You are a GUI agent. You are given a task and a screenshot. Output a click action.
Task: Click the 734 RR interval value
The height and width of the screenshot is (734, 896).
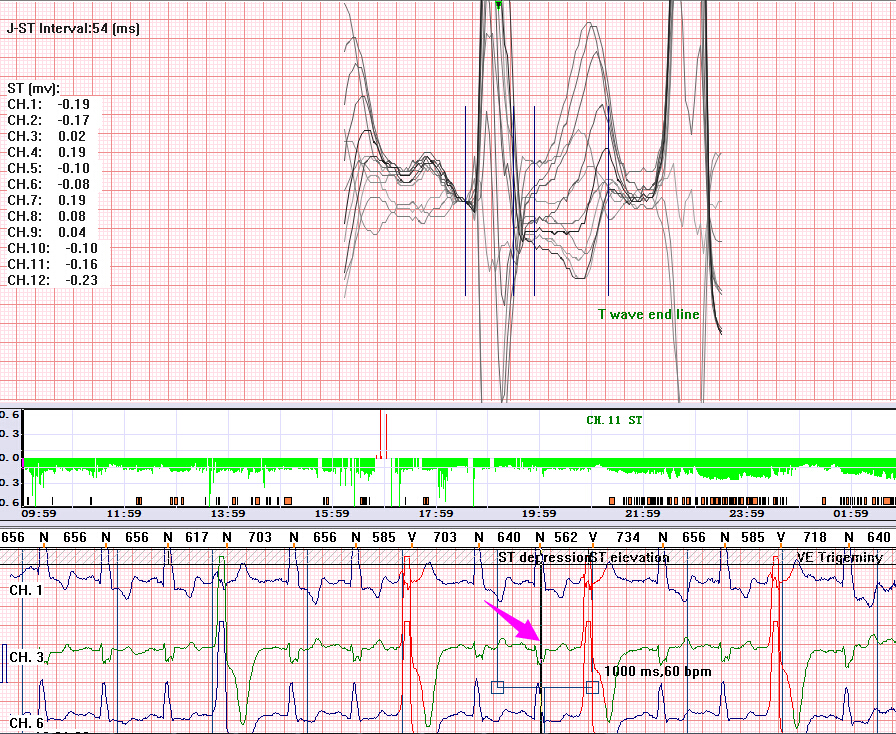click(628, 537)
